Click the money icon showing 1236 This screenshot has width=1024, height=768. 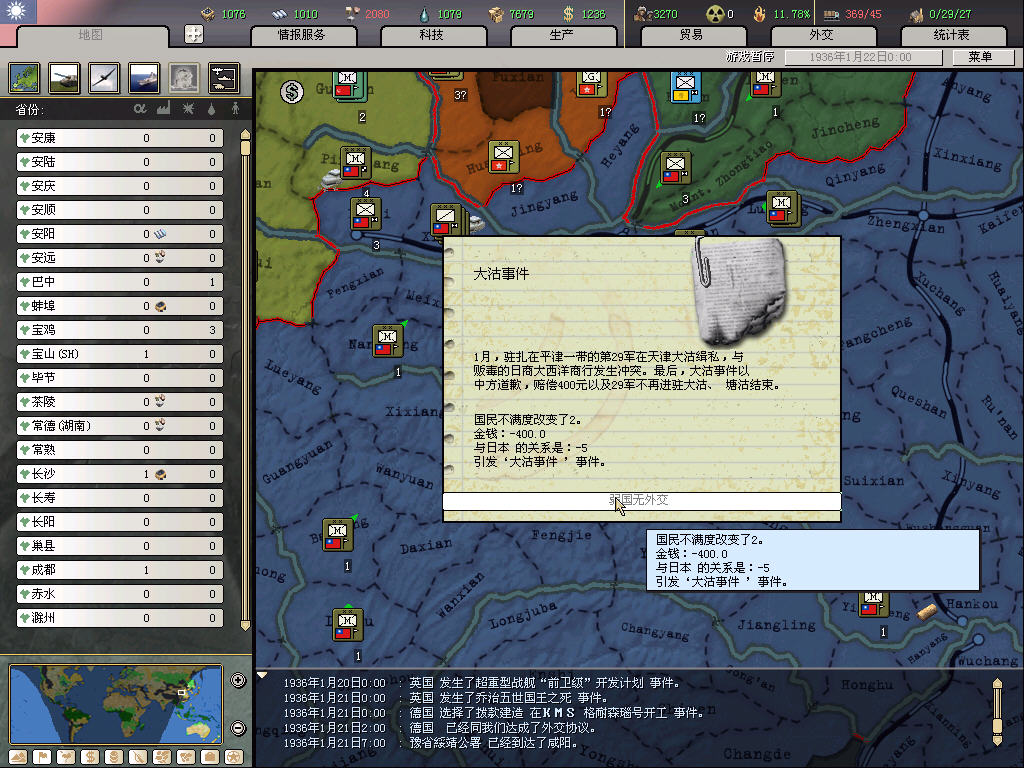(569, 14)
